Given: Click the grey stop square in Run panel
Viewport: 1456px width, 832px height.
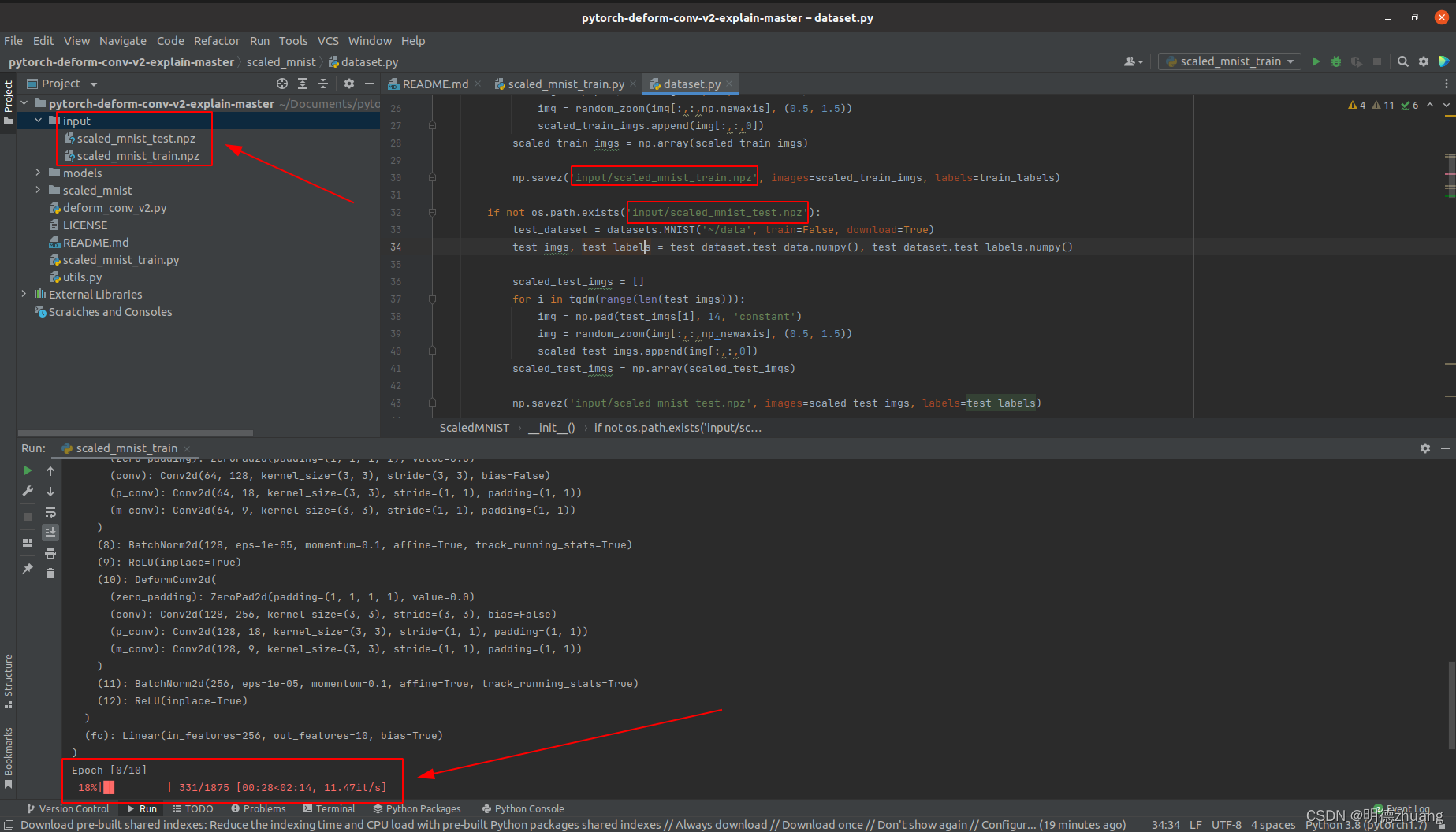Looking at the screenshot, I should coord(28,517).
